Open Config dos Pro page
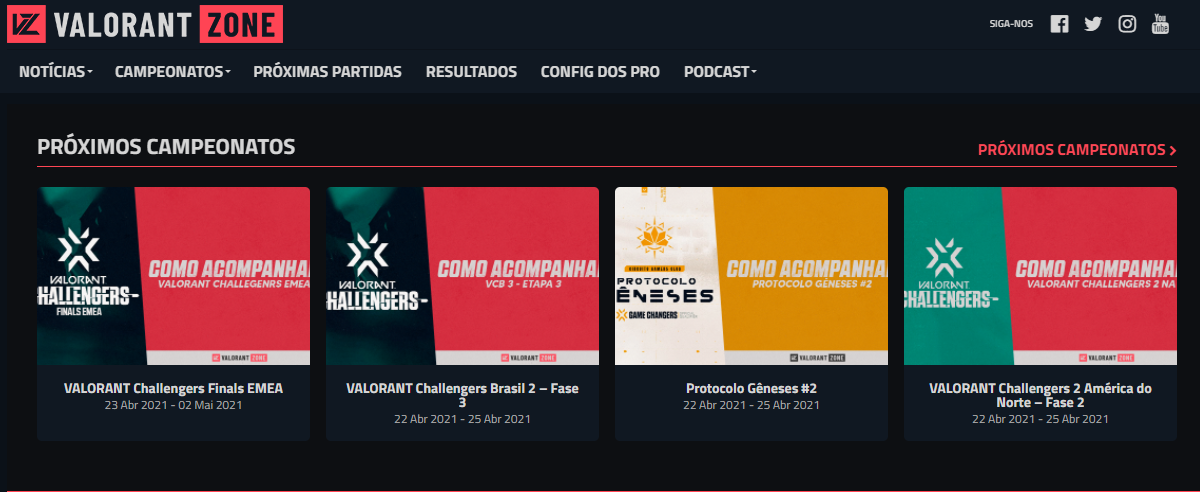The image size is (1200, 492). coord(600,72)
